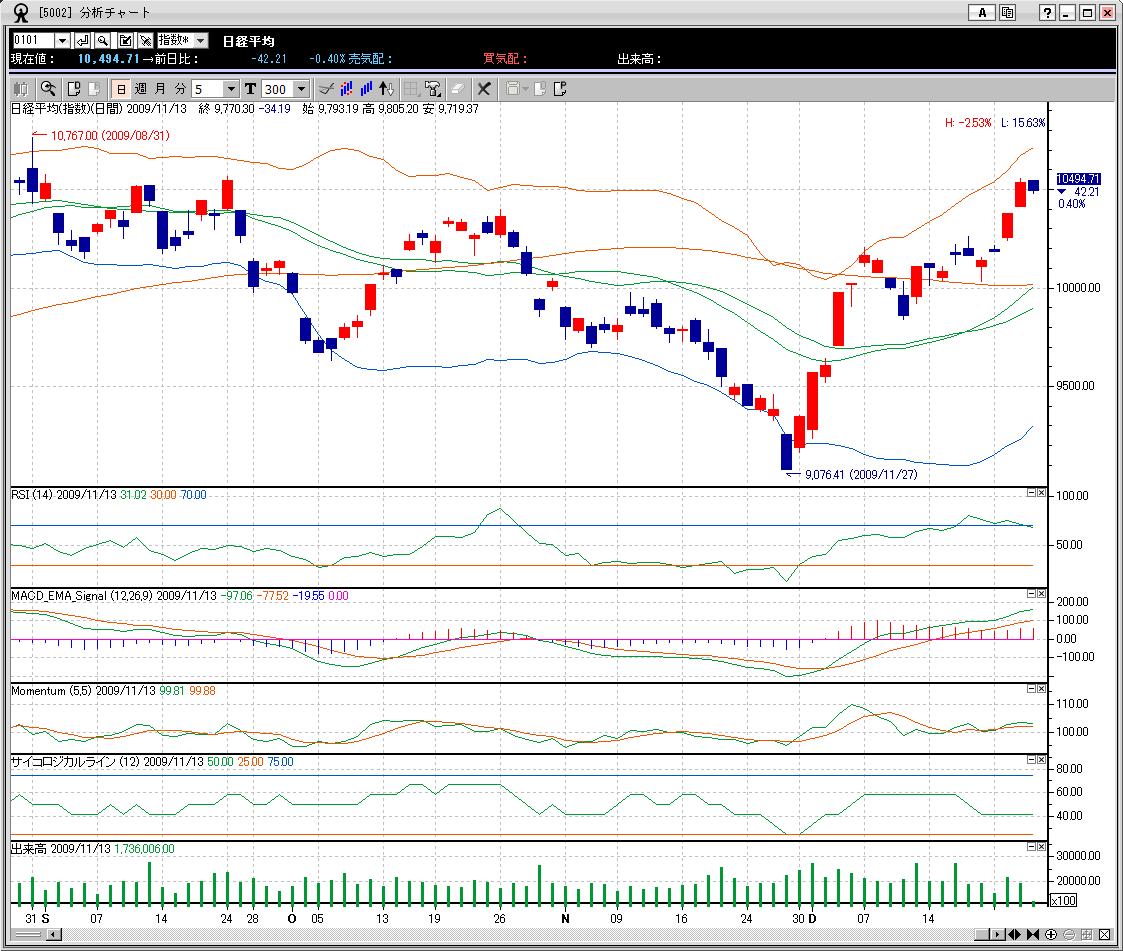Click the red-blue candlestick chart type icon

coord(347,88)
